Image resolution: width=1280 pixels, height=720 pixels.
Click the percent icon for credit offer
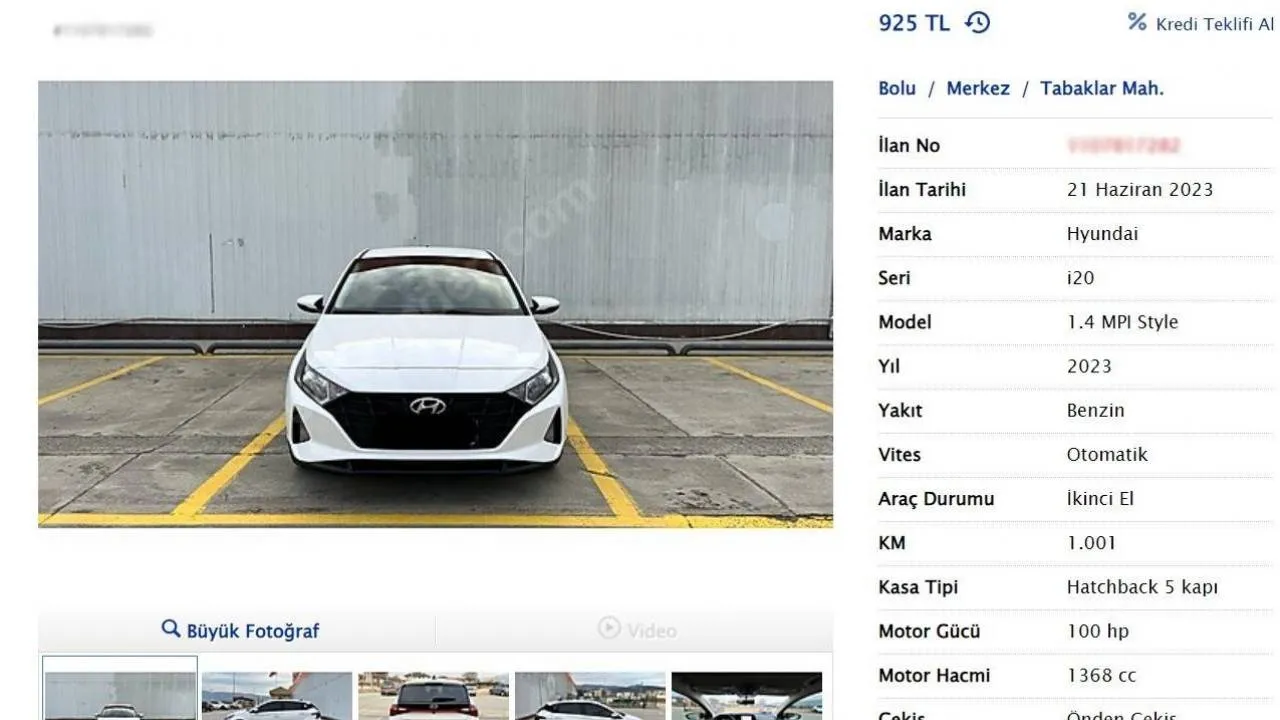click(1137, 22)
